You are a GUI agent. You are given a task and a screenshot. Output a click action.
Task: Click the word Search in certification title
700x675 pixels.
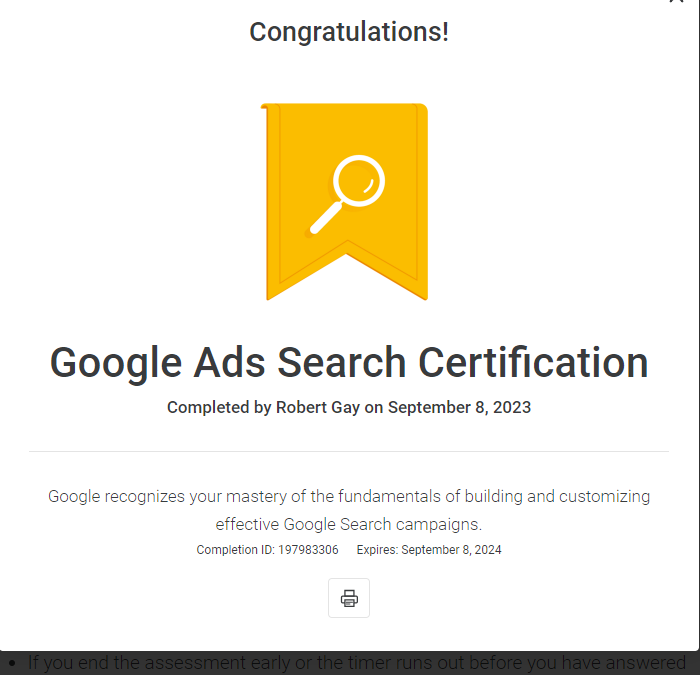(342, 363)
